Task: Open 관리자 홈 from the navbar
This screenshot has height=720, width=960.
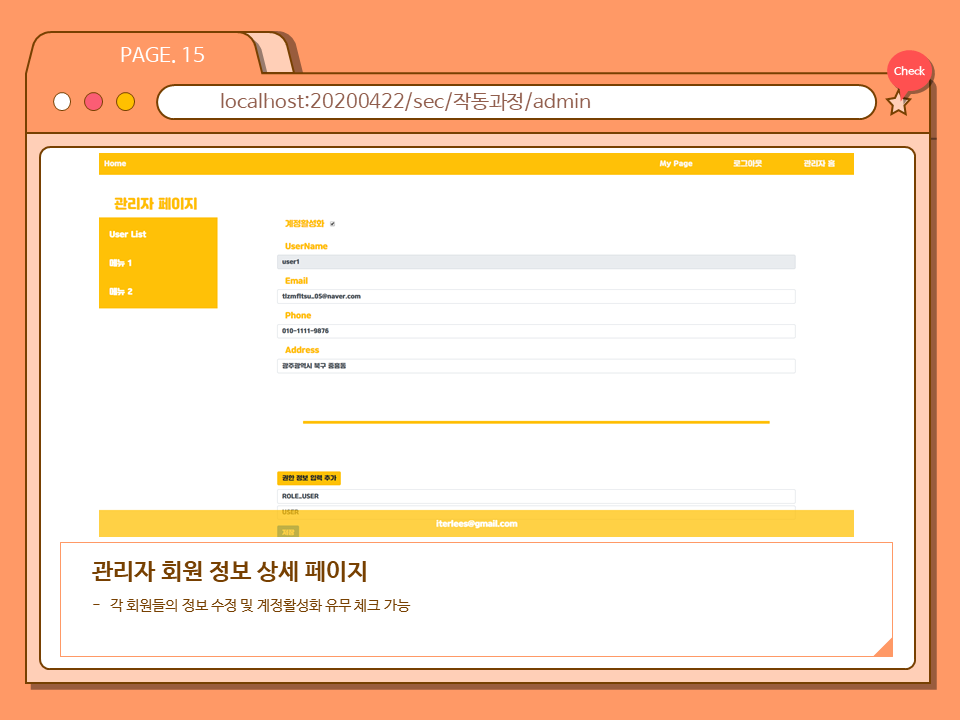Action: [x=818, y=164]
